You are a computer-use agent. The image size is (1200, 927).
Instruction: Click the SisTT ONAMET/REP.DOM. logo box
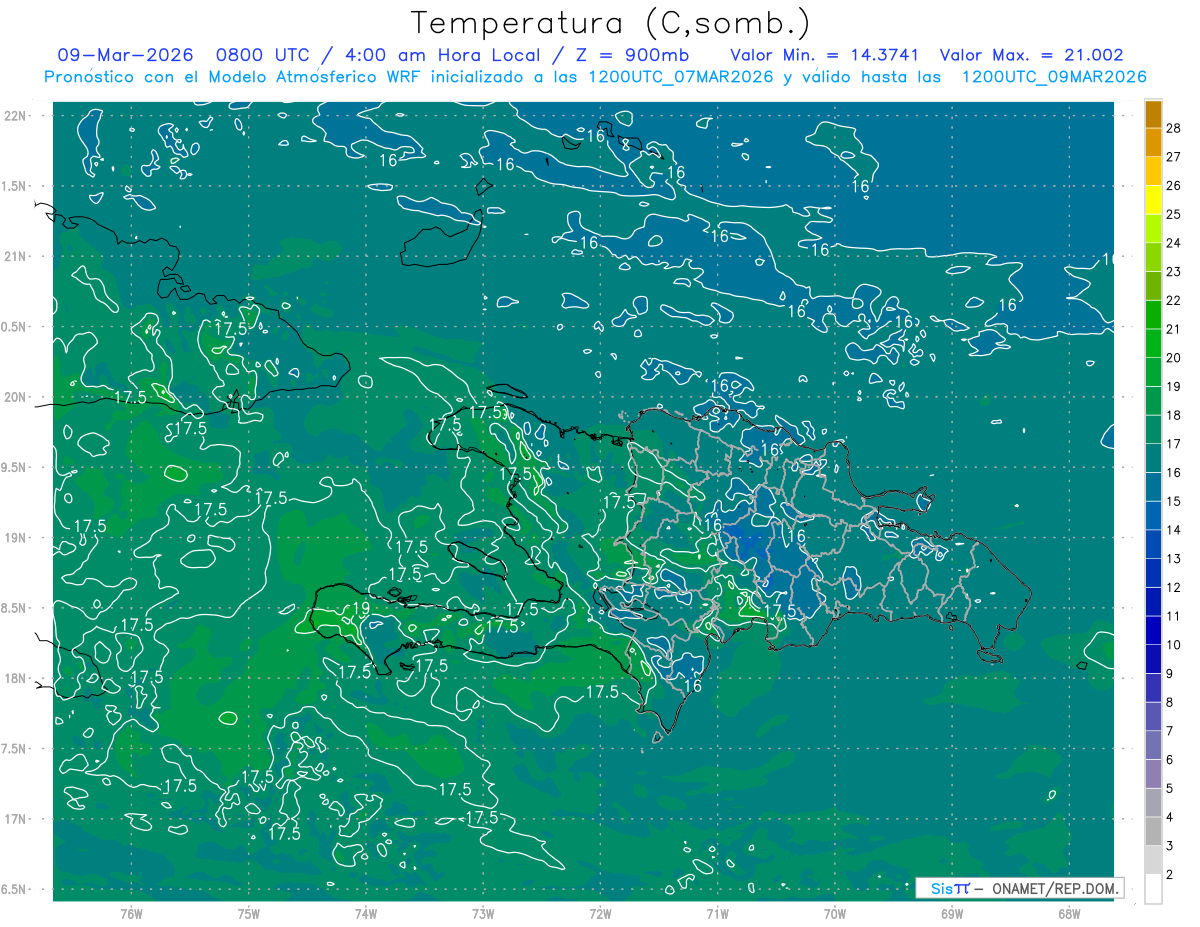(x=1018, y=888)
